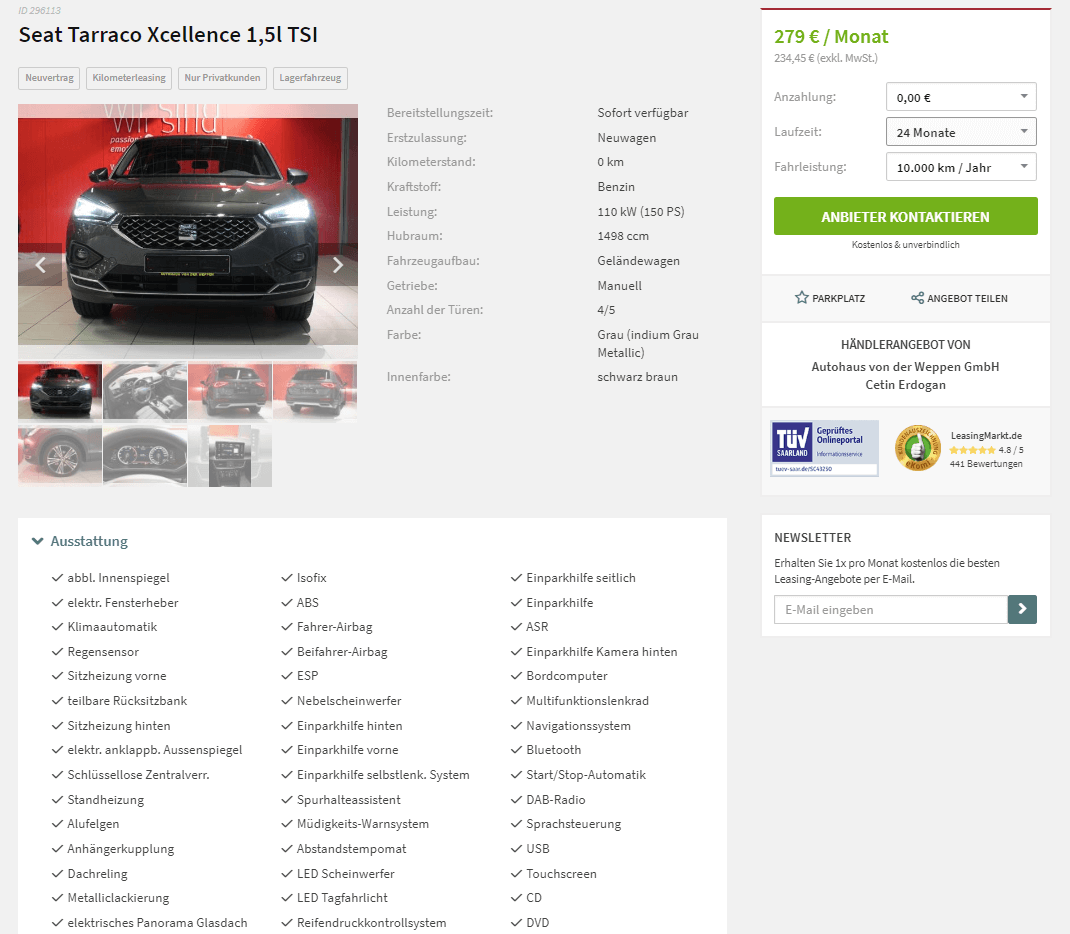Click the Cetin Erdogan contact name

point(905,385)
